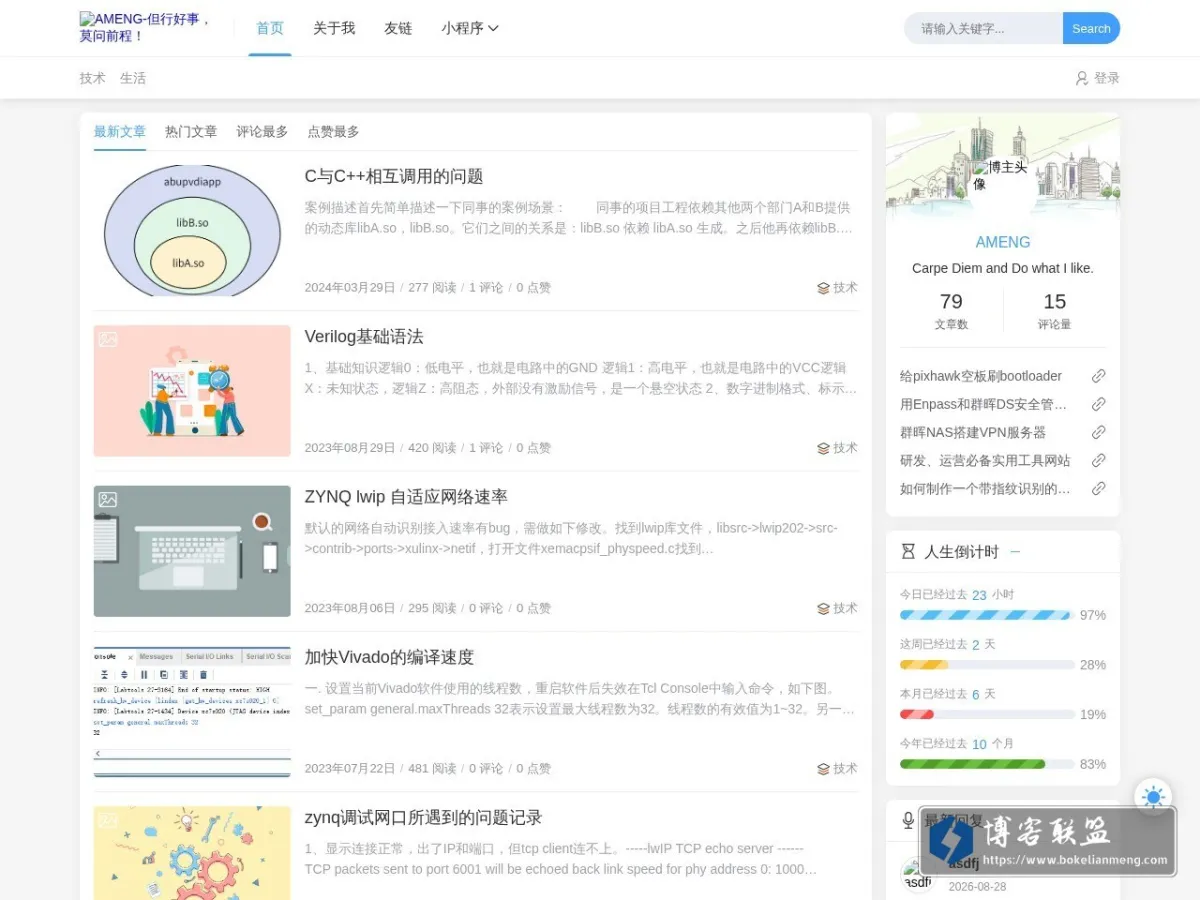1200x900 pixels.
Task: Open the AMENG author profile link
Action: pyautogui.click(x=1003, y=242)
